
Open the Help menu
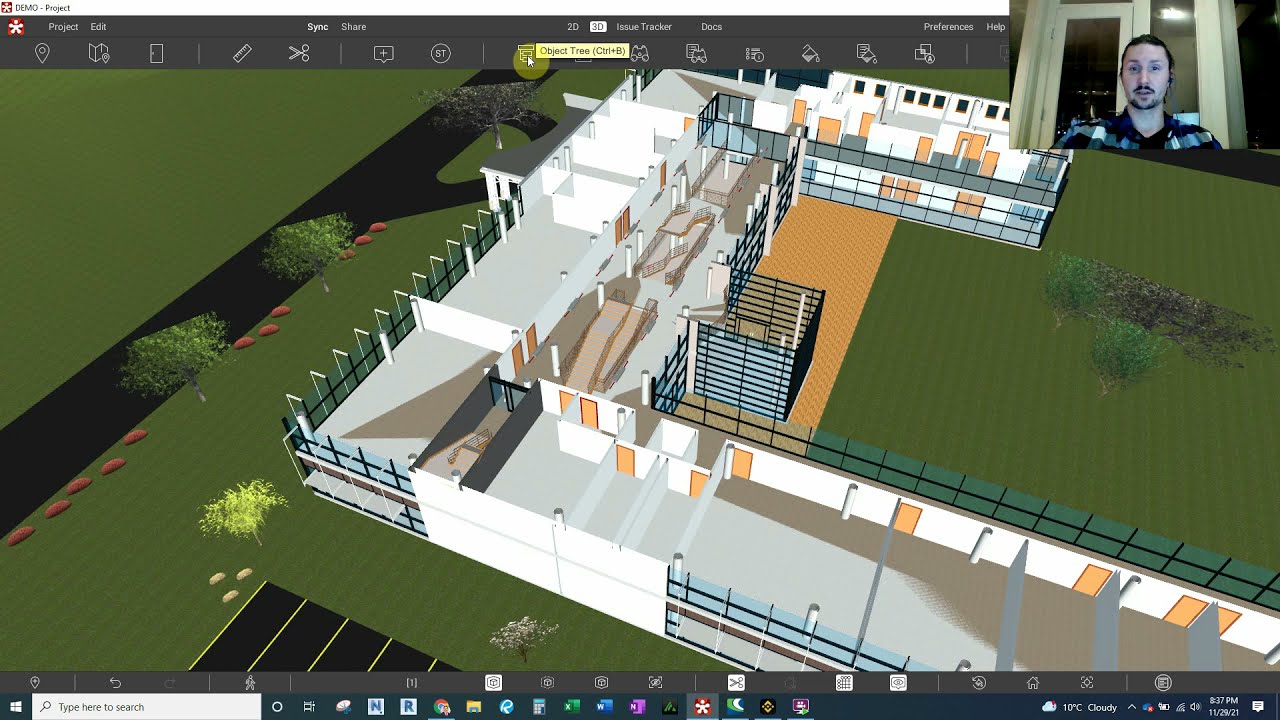tap(996, 27)
